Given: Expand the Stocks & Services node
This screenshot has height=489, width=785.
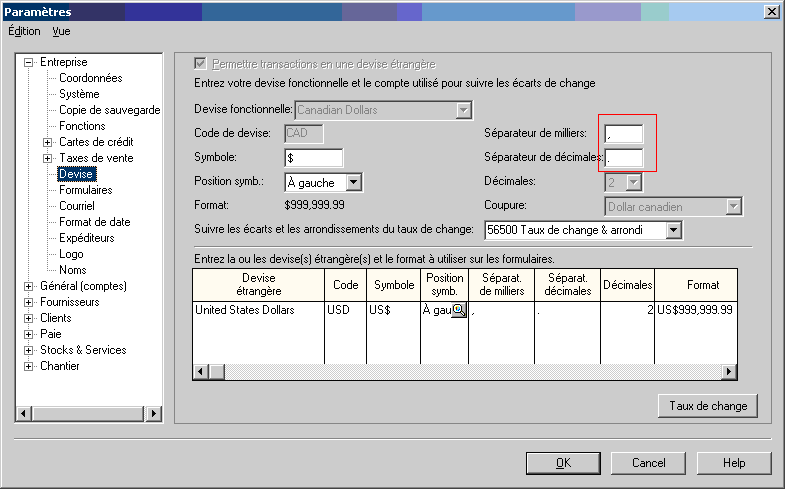Looking at the screenshot, I should click(29, 350).
